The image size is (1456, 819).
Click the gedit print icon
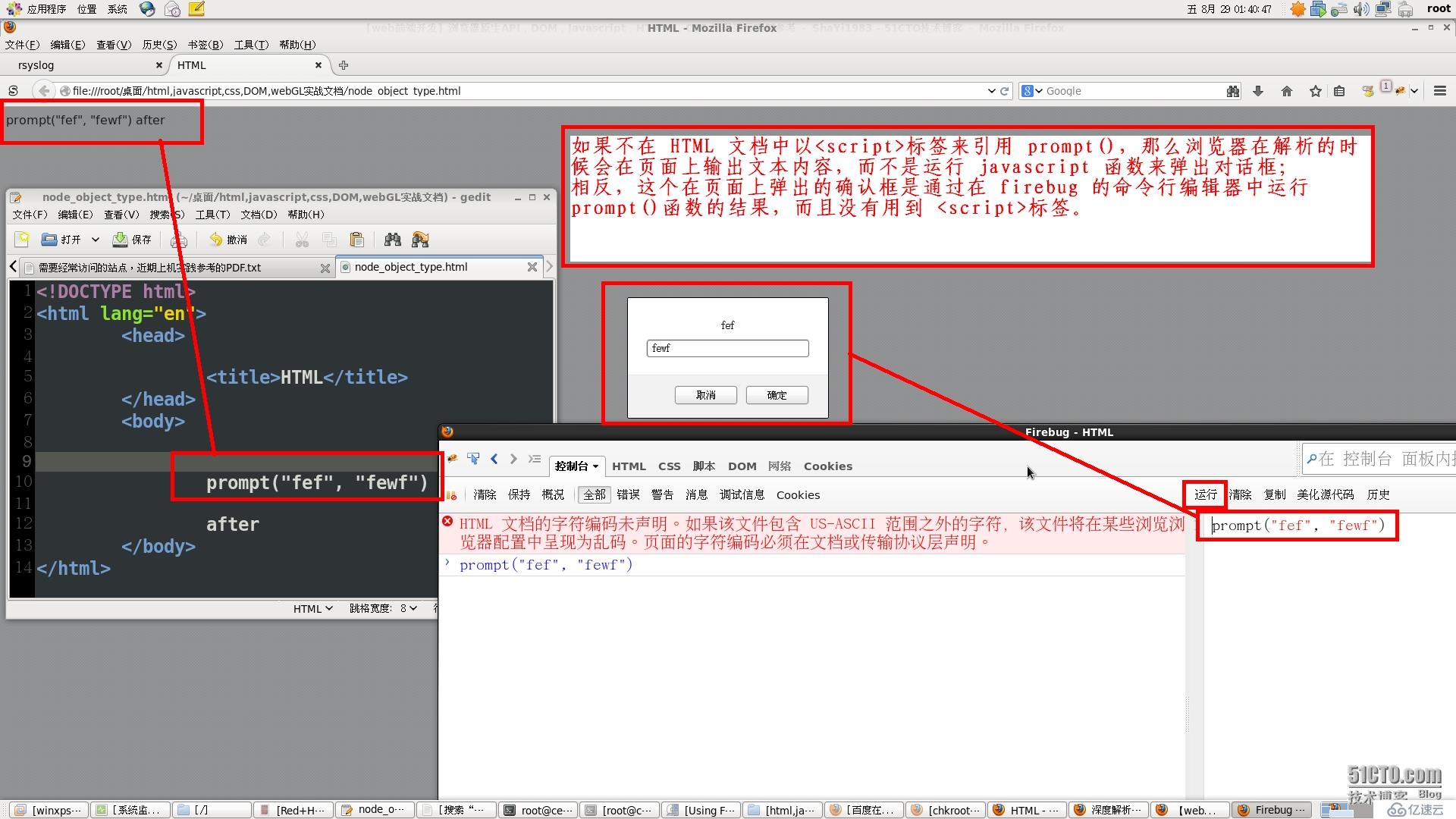(179, 240)
